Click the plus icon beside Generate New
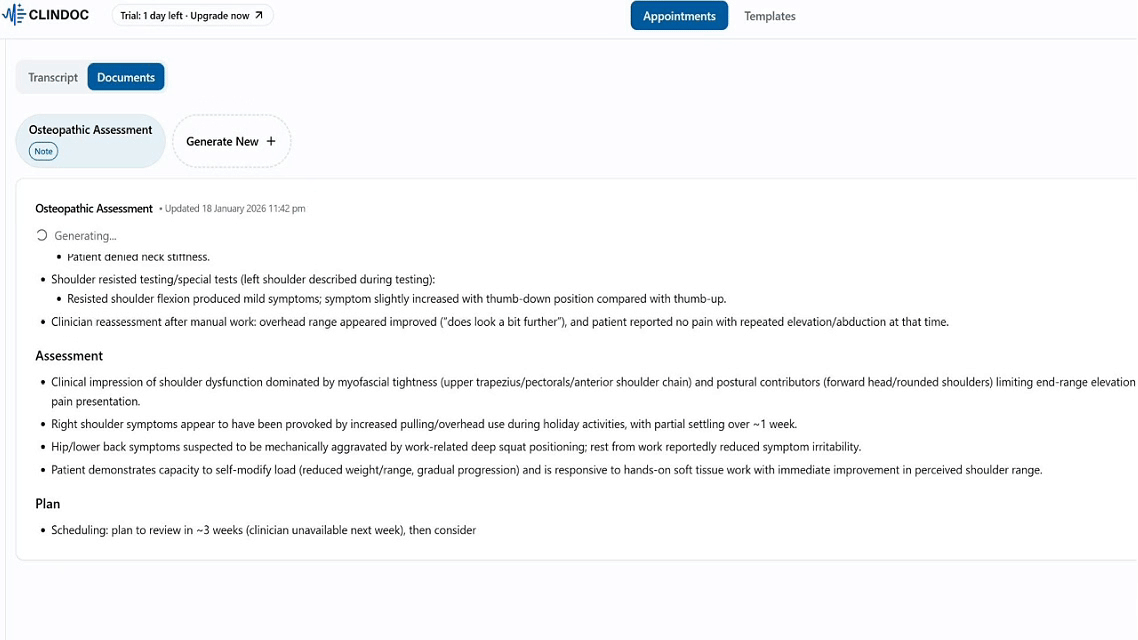This screenshot has width=1138, height=640. pos(271,142)
